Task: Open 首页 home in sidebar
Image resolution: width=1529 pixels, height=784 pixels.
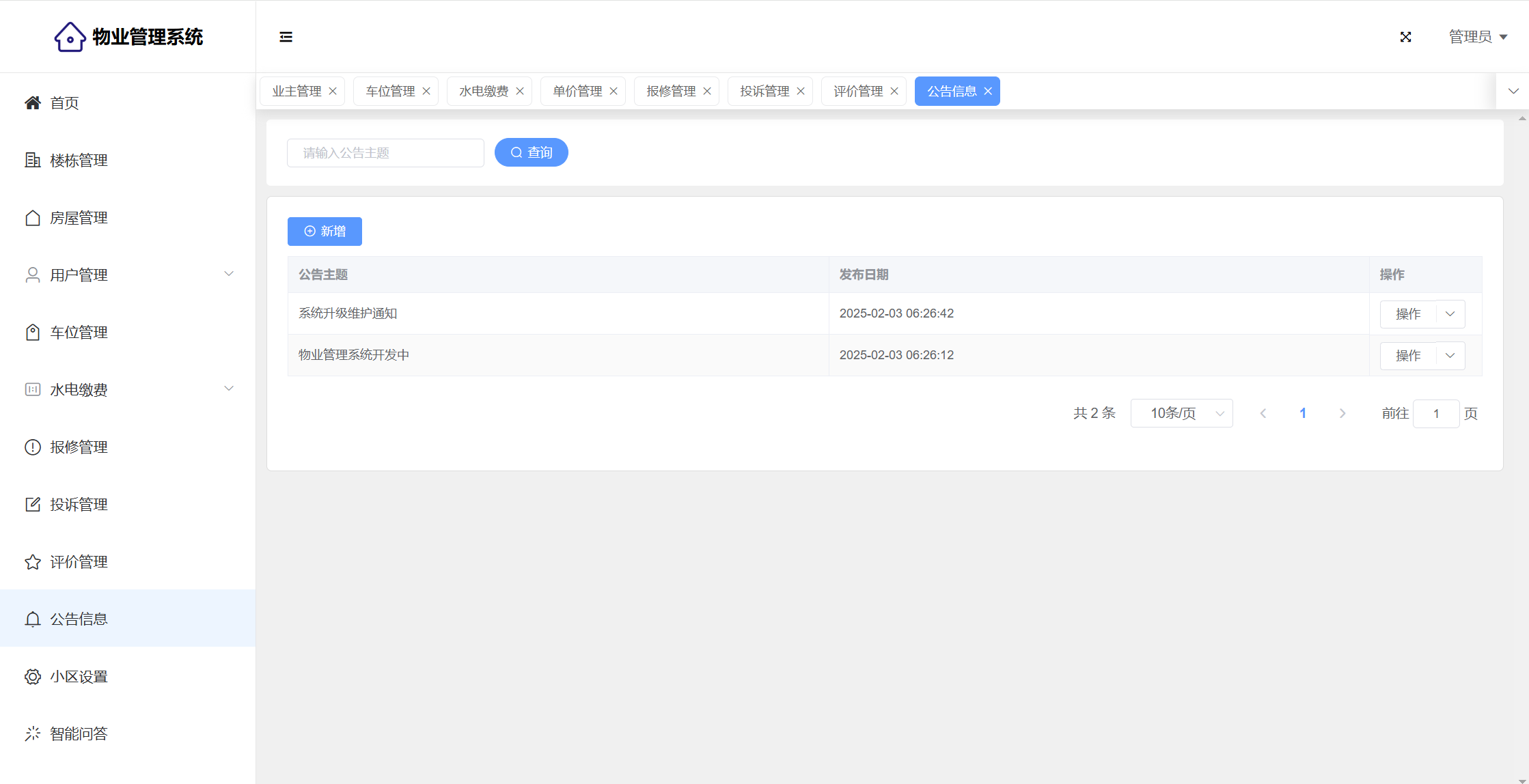Action: pyautogui.click(x=64, y=103)
